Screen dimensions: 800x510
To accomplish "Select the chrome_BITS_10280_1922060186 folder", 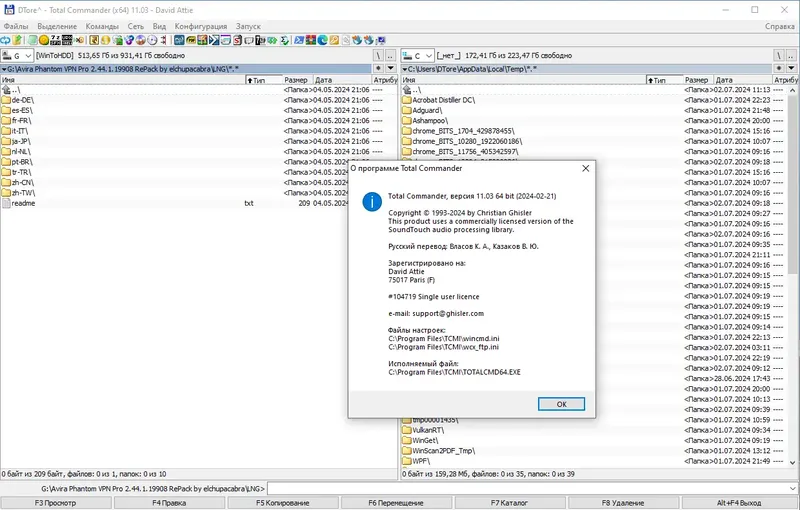I will tap(594, 141).
